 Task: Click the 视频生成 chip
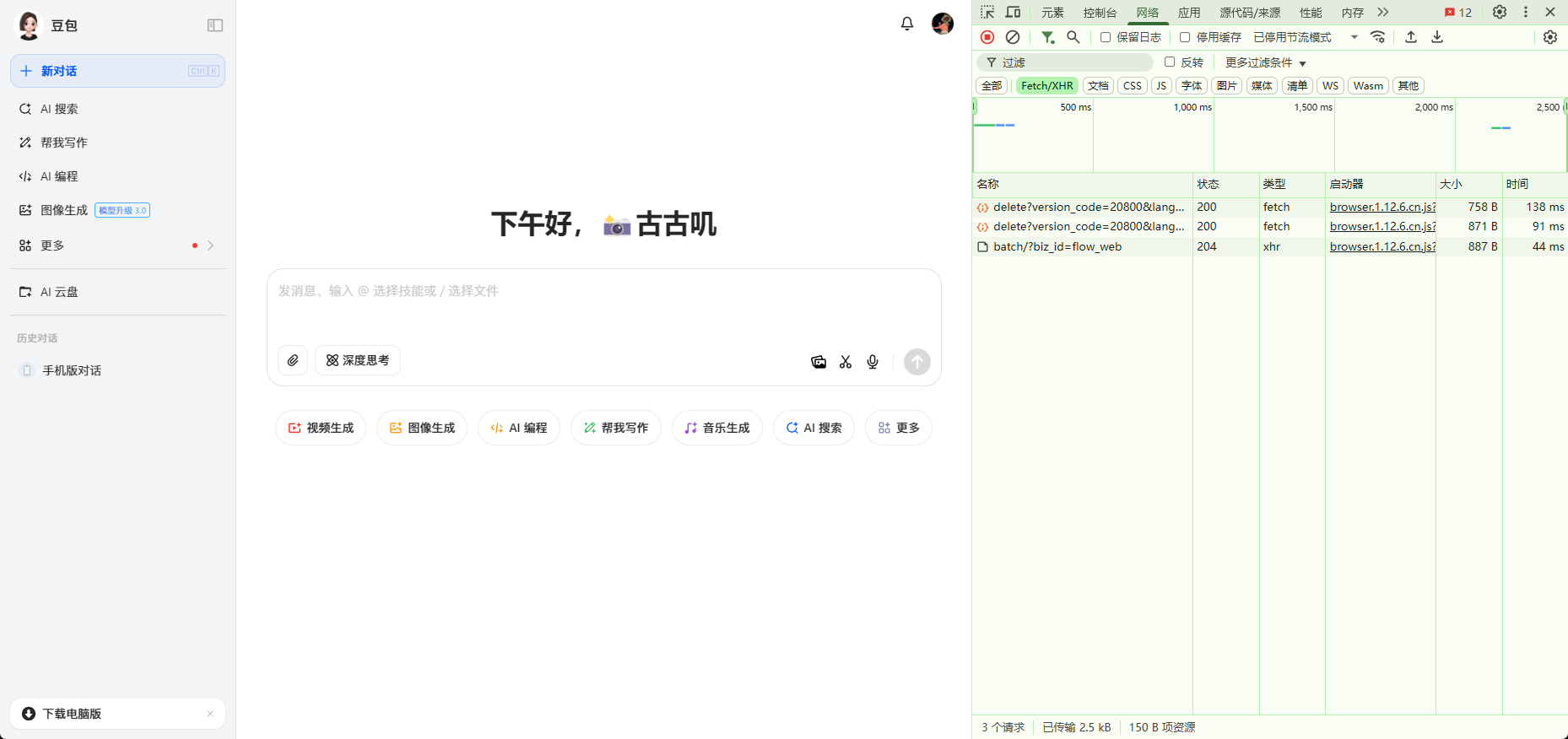click(x=321, y=428)
